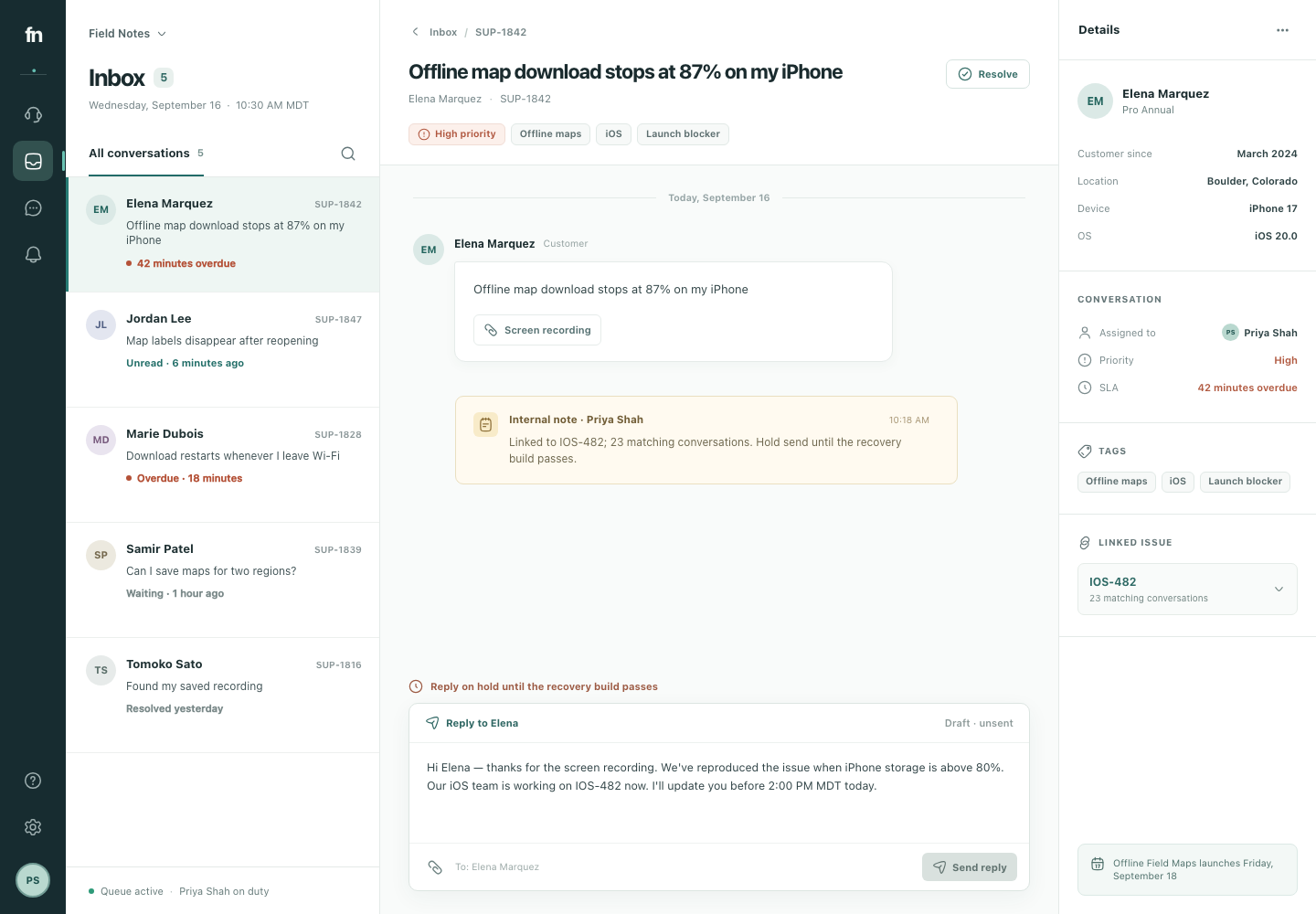Click the Launch blocker tag in Details panel

click(x=1245, y=482)
